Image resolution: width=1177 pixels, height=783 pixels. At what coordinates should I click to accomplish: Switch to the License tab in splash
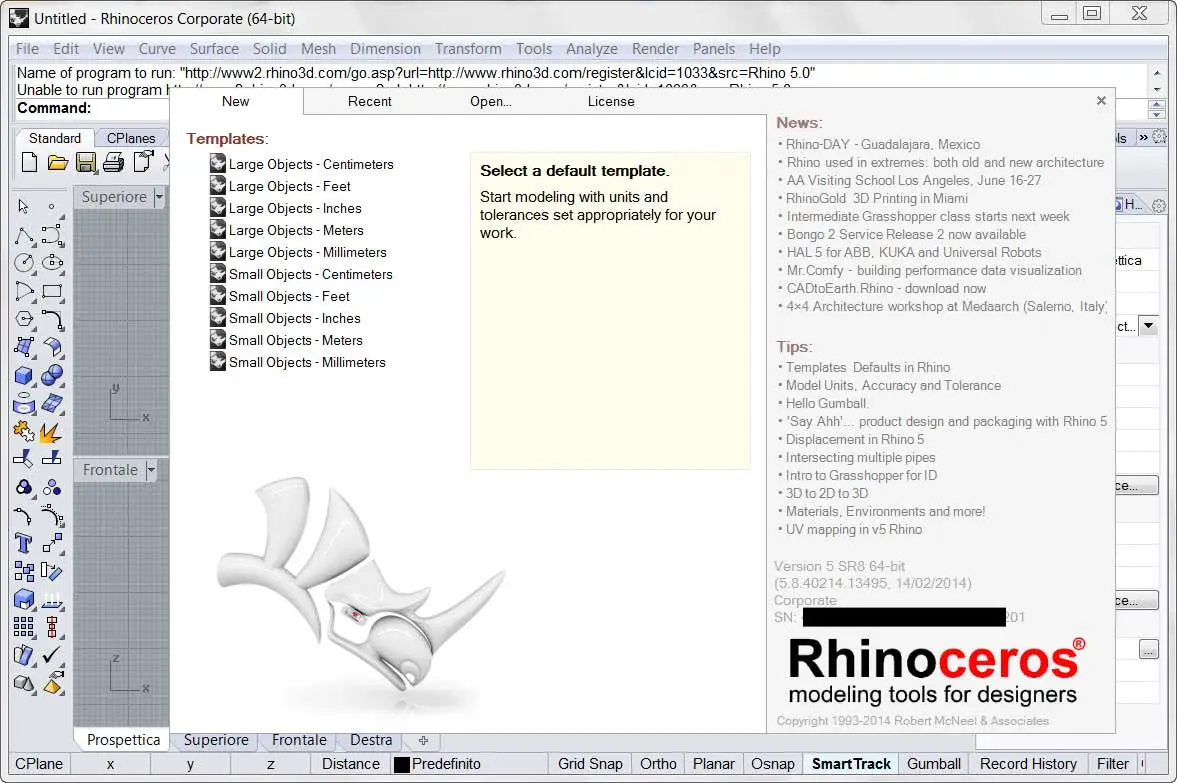coord(611,101)
